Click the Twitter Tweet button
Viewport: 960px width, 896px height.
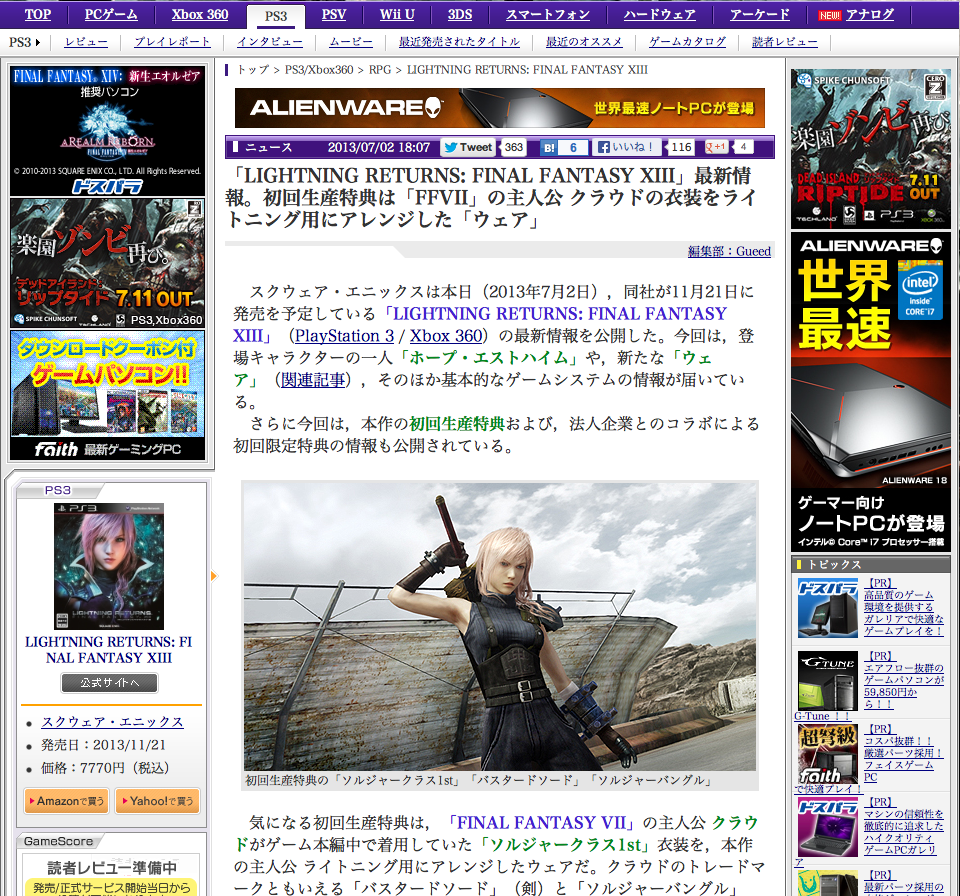(468, 147)
